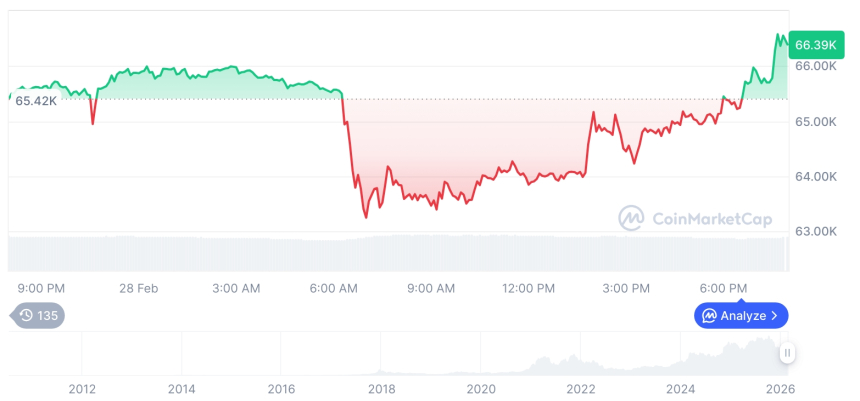860x401 pixels.
Task: Click the 65.42K opening price label
Action: [36, 101]
